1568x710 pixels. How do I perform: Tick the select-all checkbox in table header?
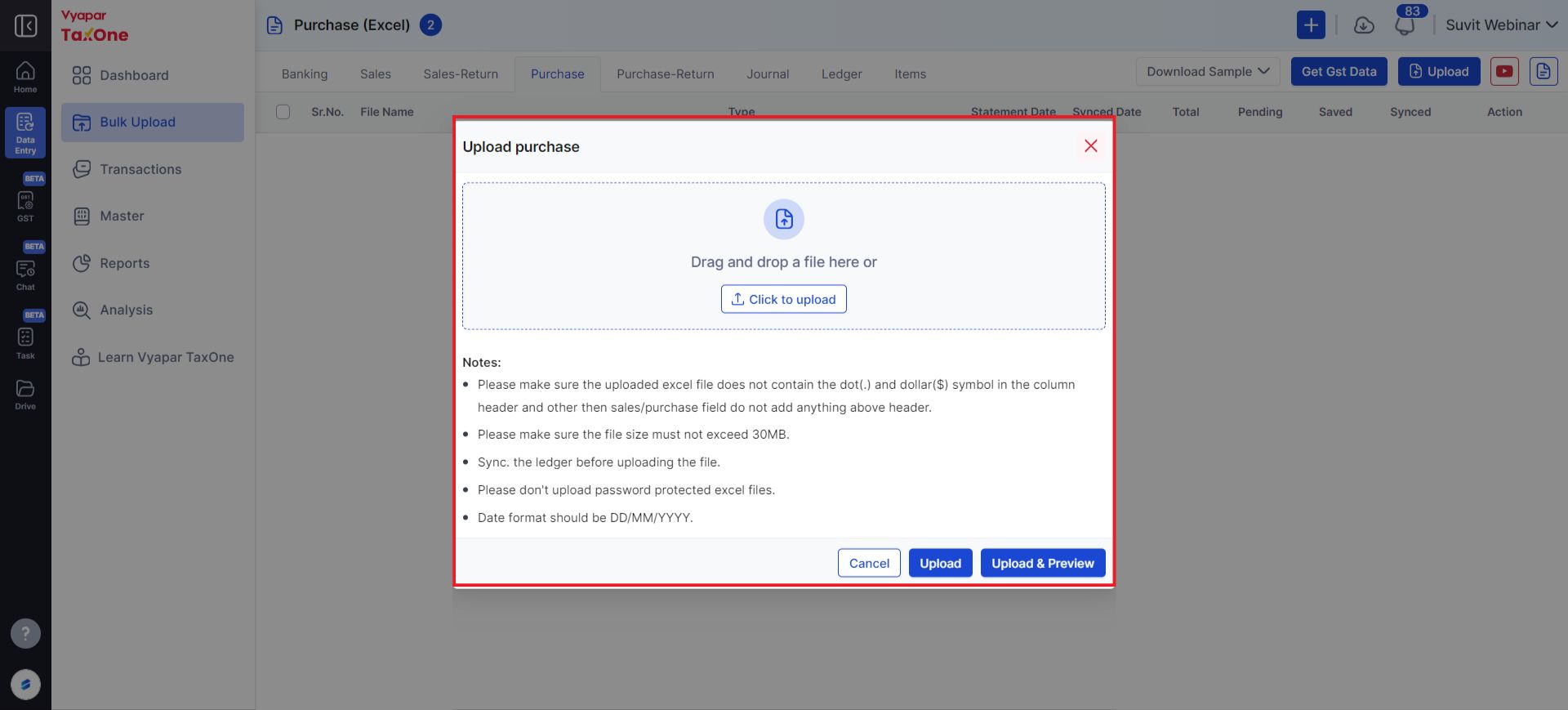click(283, 112)
